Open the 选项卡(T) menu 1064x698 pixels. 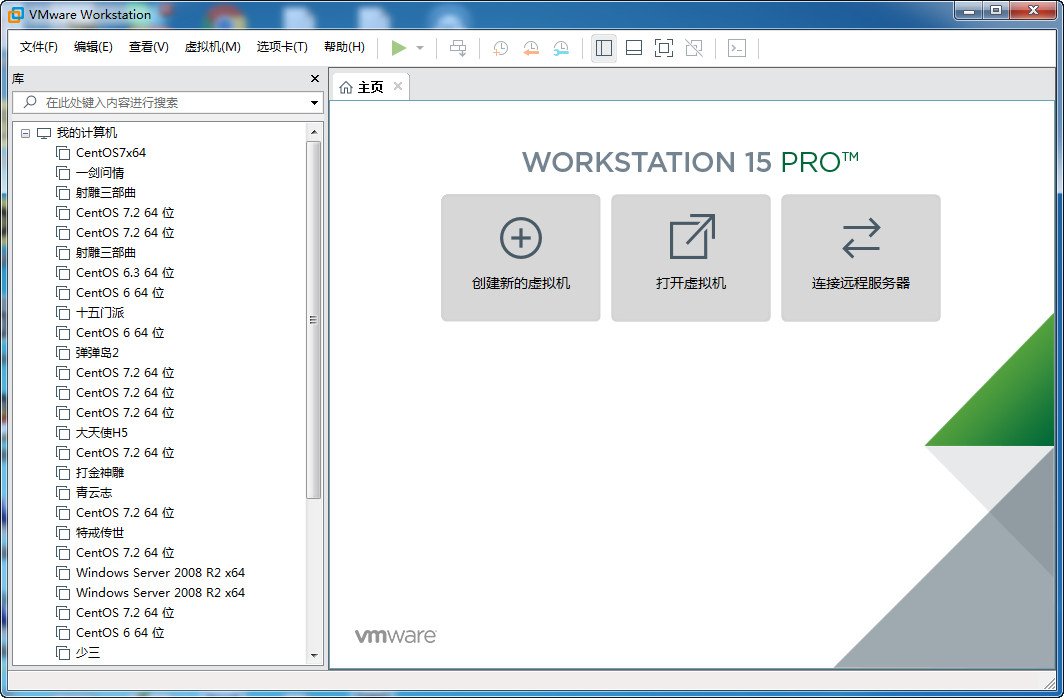coord(282,47)
